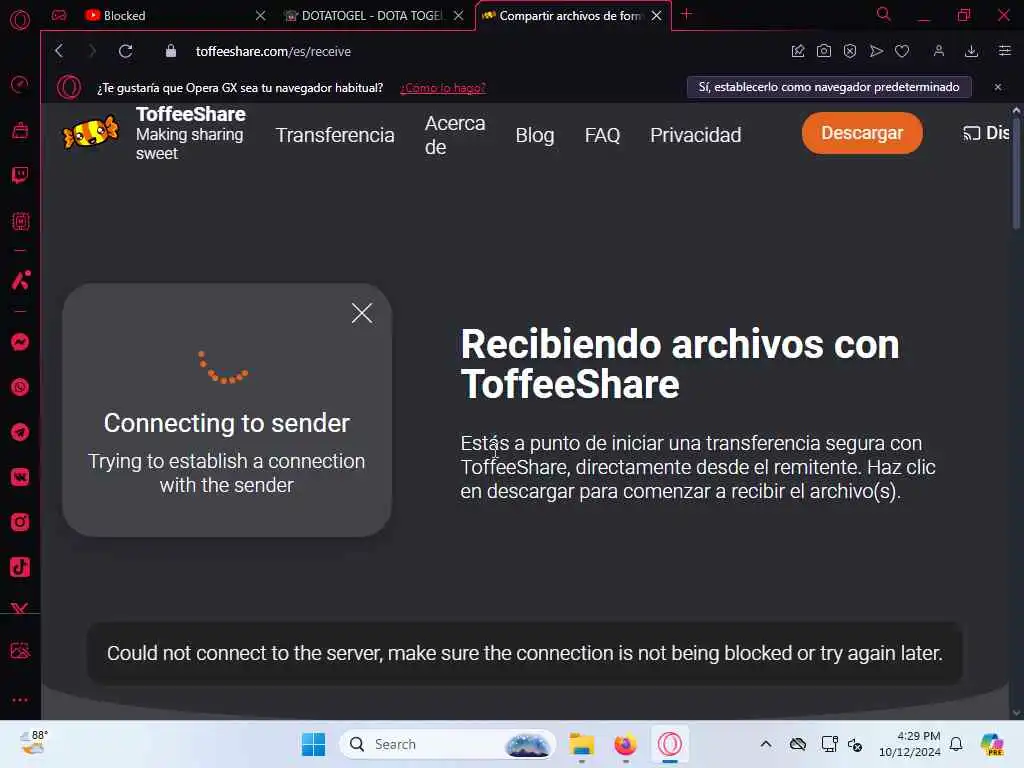The height and width of the screenshot is (768, 1024).
Task: Open the edit page pencil icon
Action: click(x=797, y=51)
